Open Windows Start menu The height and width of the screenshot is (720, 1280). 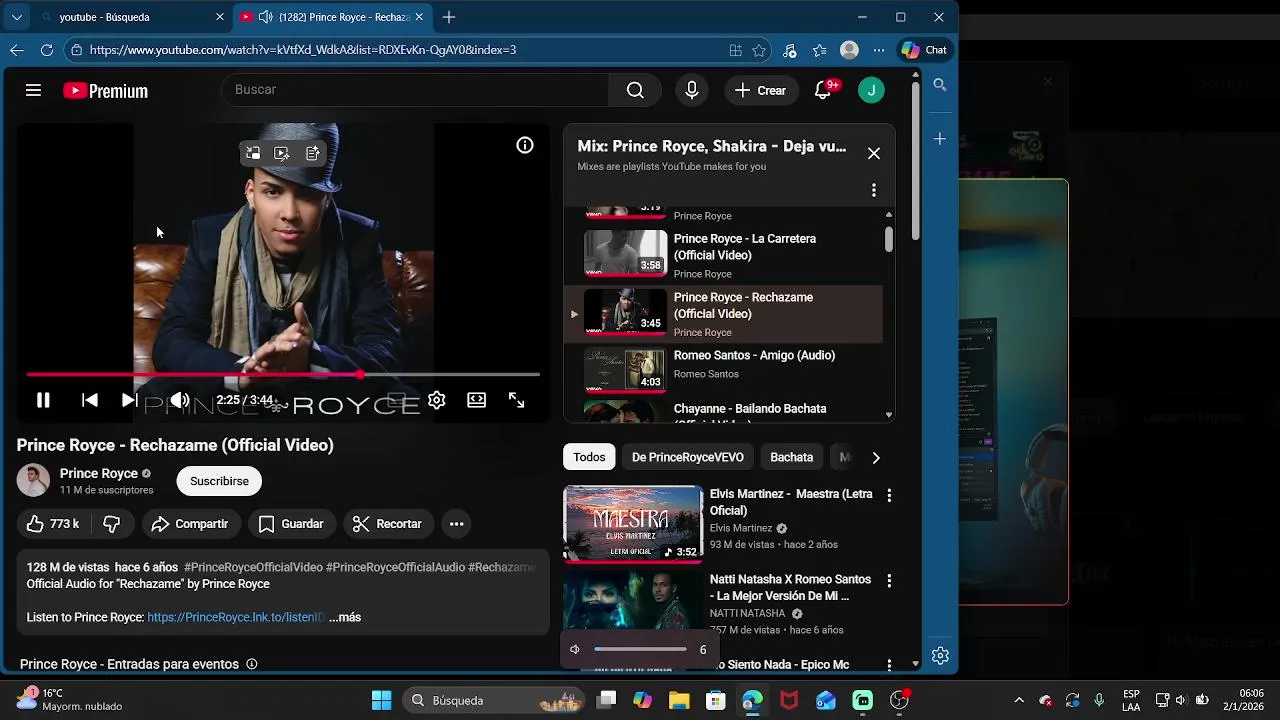[x=382, y=700]
